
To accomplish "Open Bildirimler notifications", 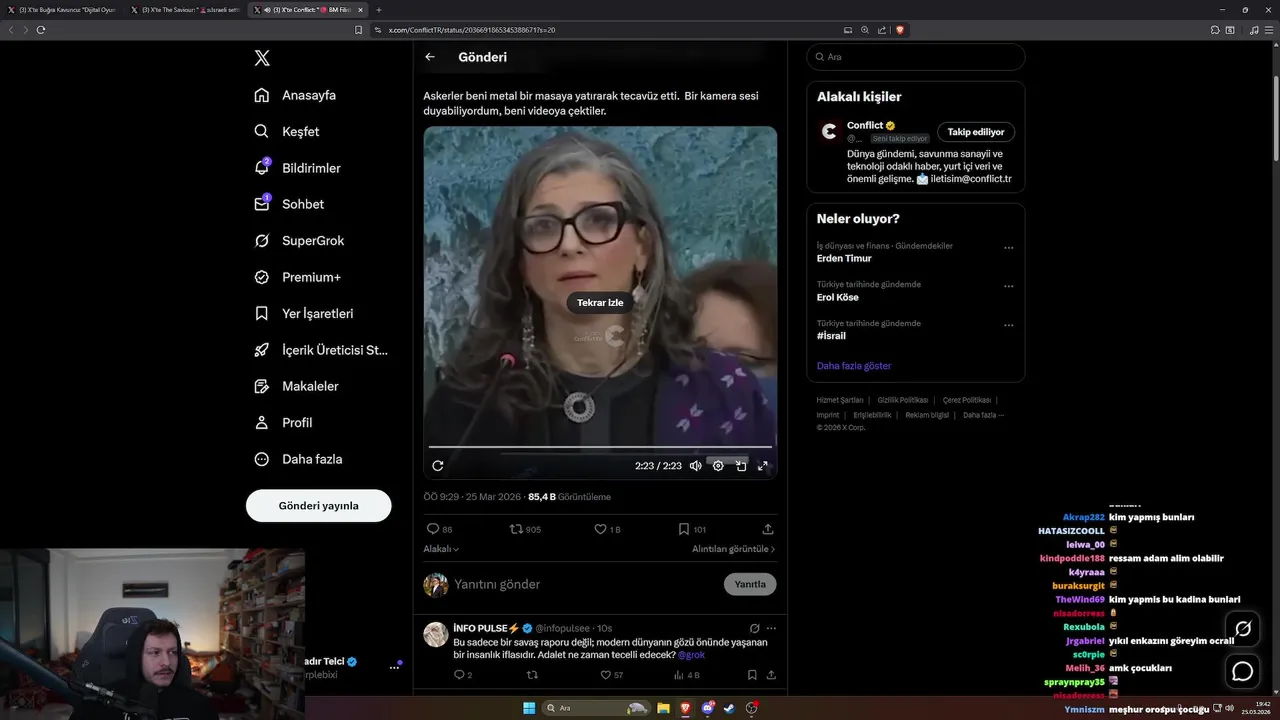I will (x=297, y=168).
